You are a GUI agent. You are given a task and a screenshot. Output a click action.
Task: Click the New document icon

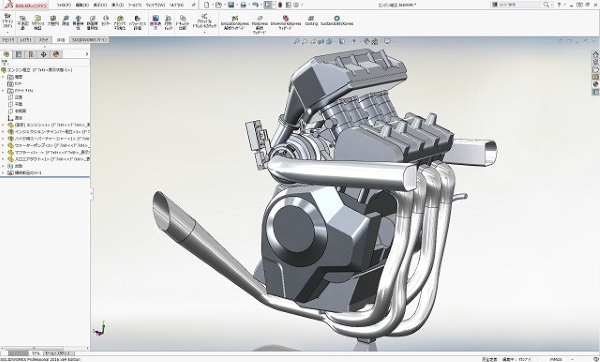pyautogui.click(x=207, y=5)
